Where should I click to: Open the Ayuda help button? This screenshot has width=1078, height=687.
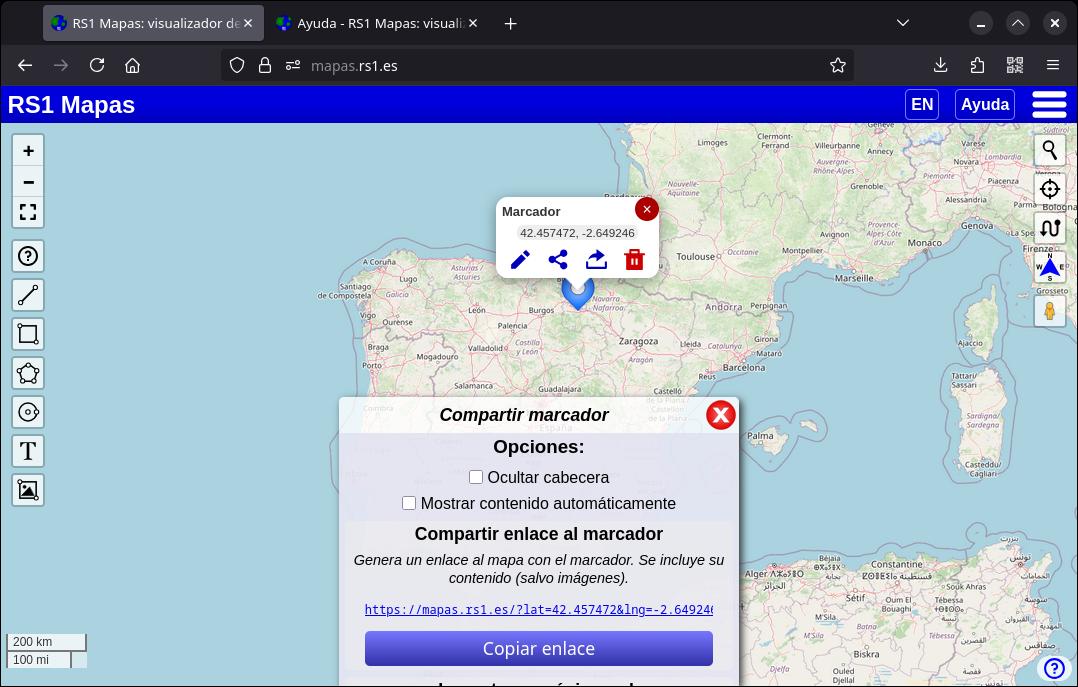click(x=984, y=105)
